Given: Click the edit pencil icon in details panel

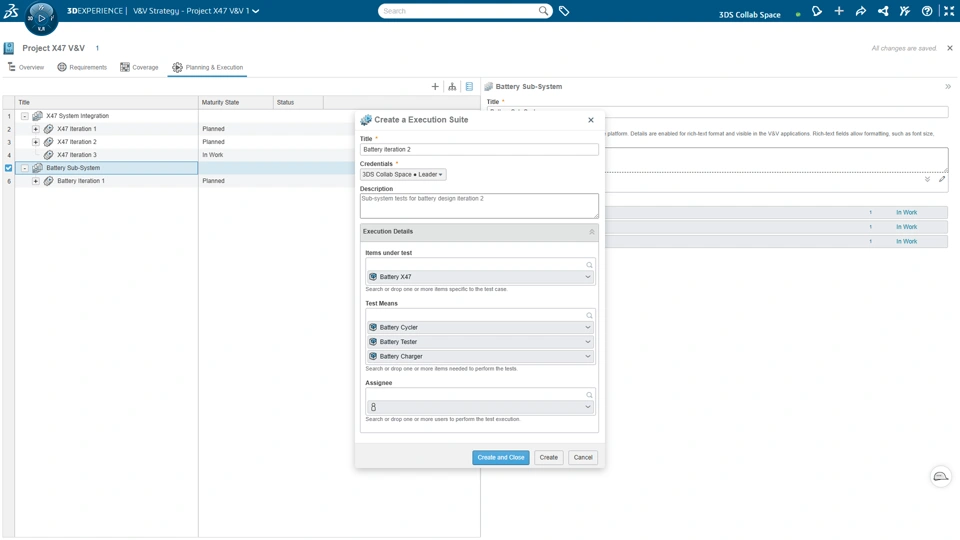Looking at the screenshot, I should point(942,179).
